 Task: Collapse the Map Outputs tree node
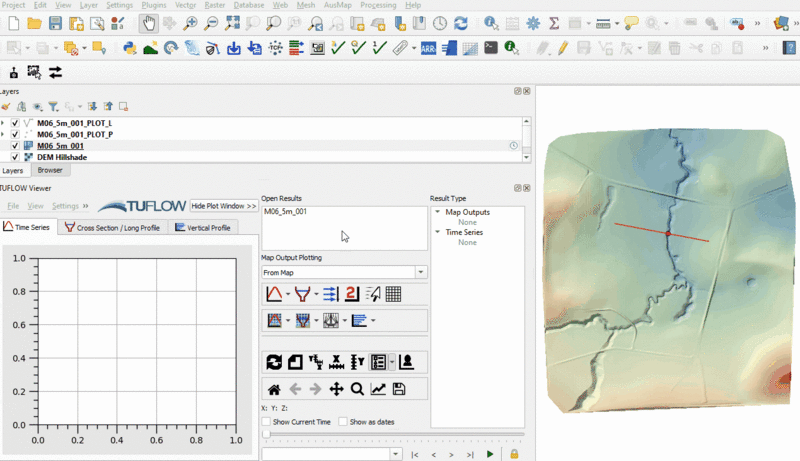[437, 212]
